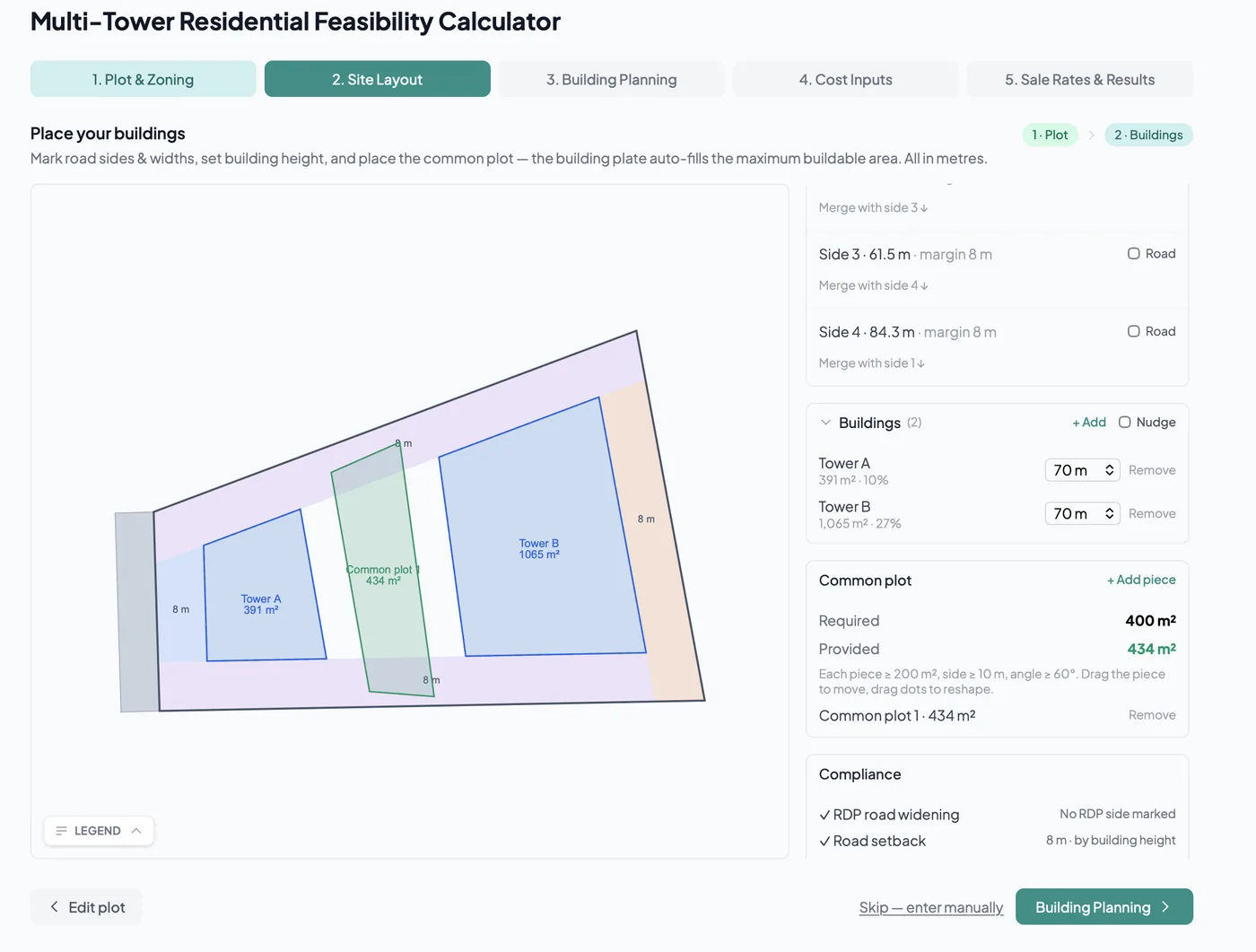Click Tower A height input field

(x=1082, y=470)
